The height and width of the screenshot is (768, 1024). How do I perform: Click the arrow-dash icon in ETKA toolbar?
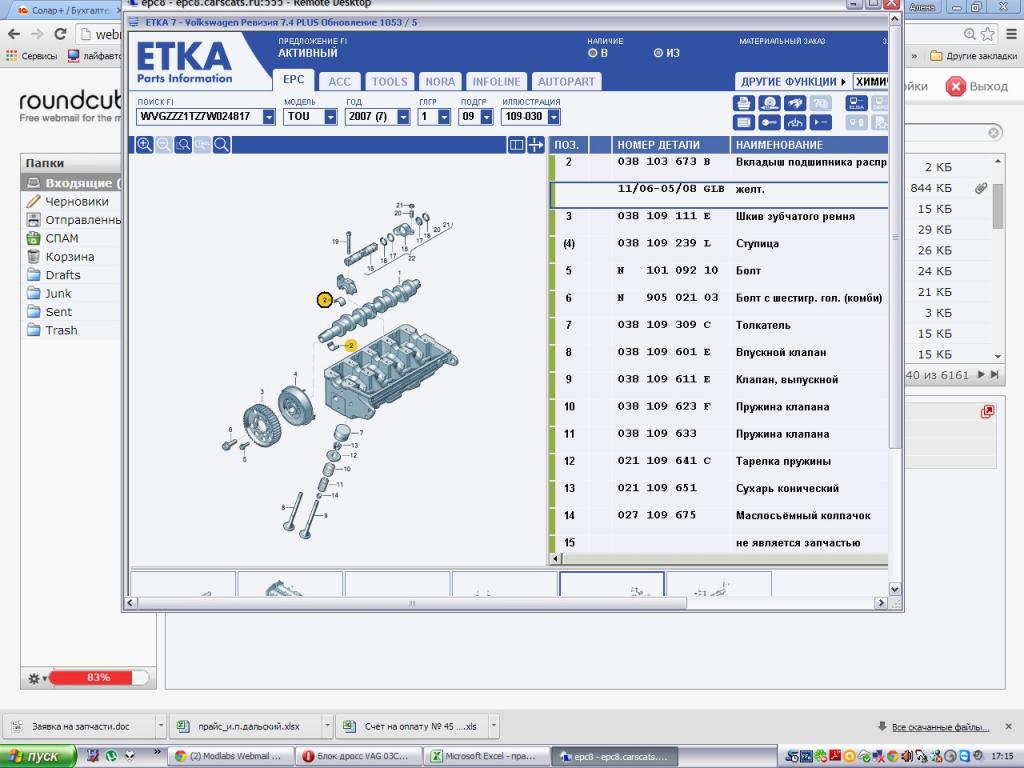pyautogui.click(x=820, y=122)
